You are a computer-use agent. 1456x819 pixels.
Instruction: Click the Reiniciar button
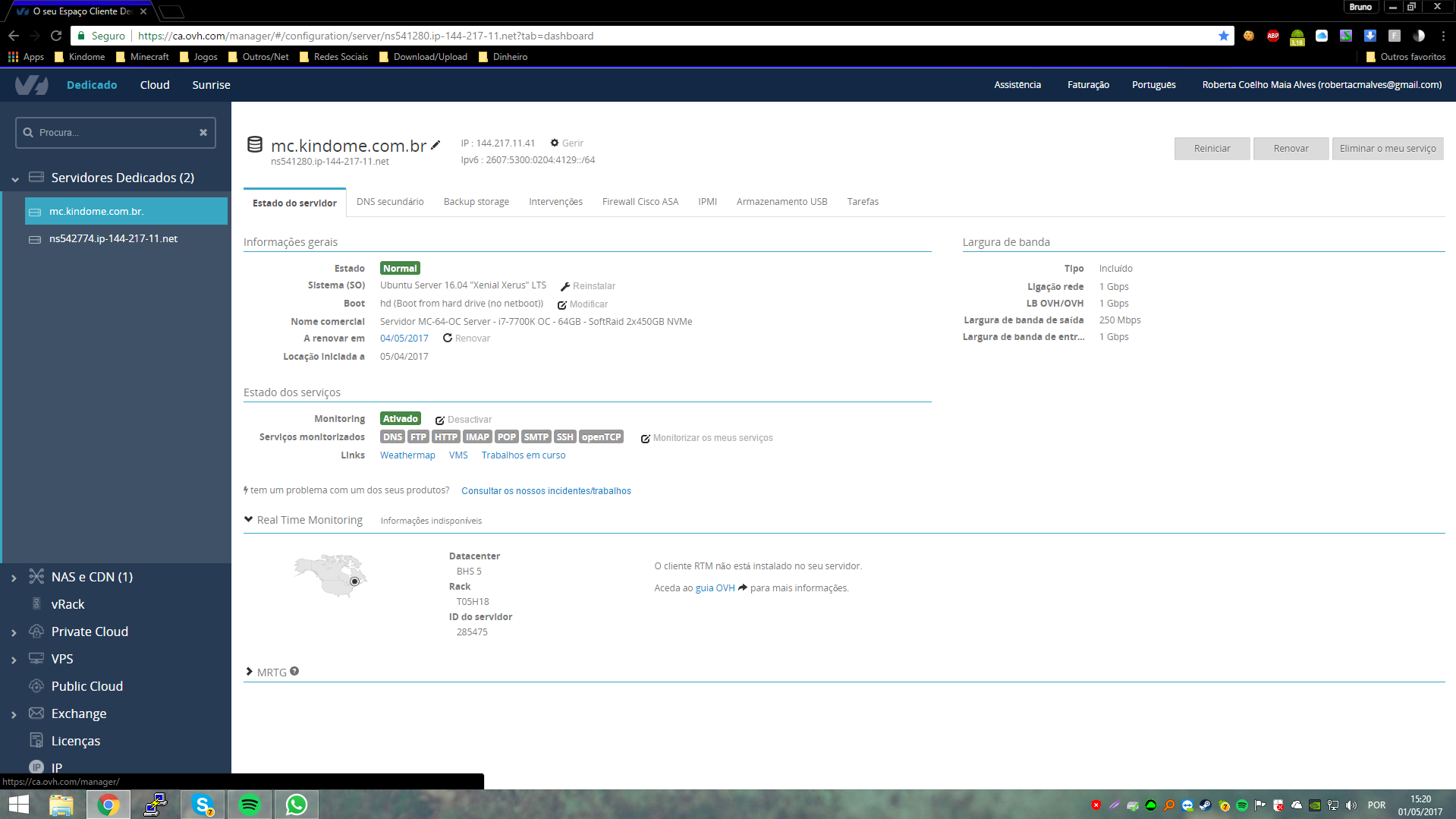(x=1212, y=148)
